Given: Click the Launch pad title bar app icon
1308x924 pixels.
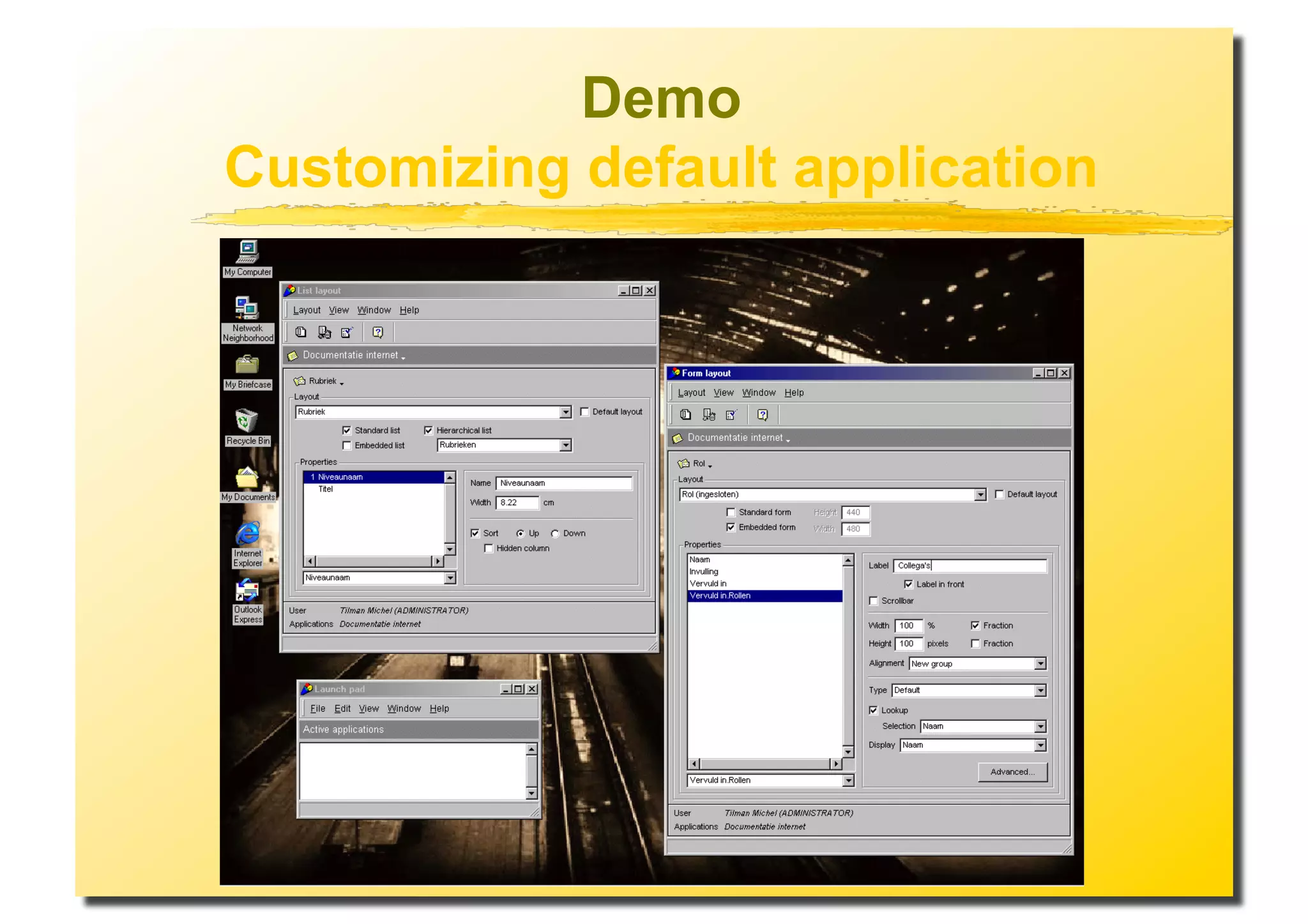Looking at the screenshot, I should point(307,689).
